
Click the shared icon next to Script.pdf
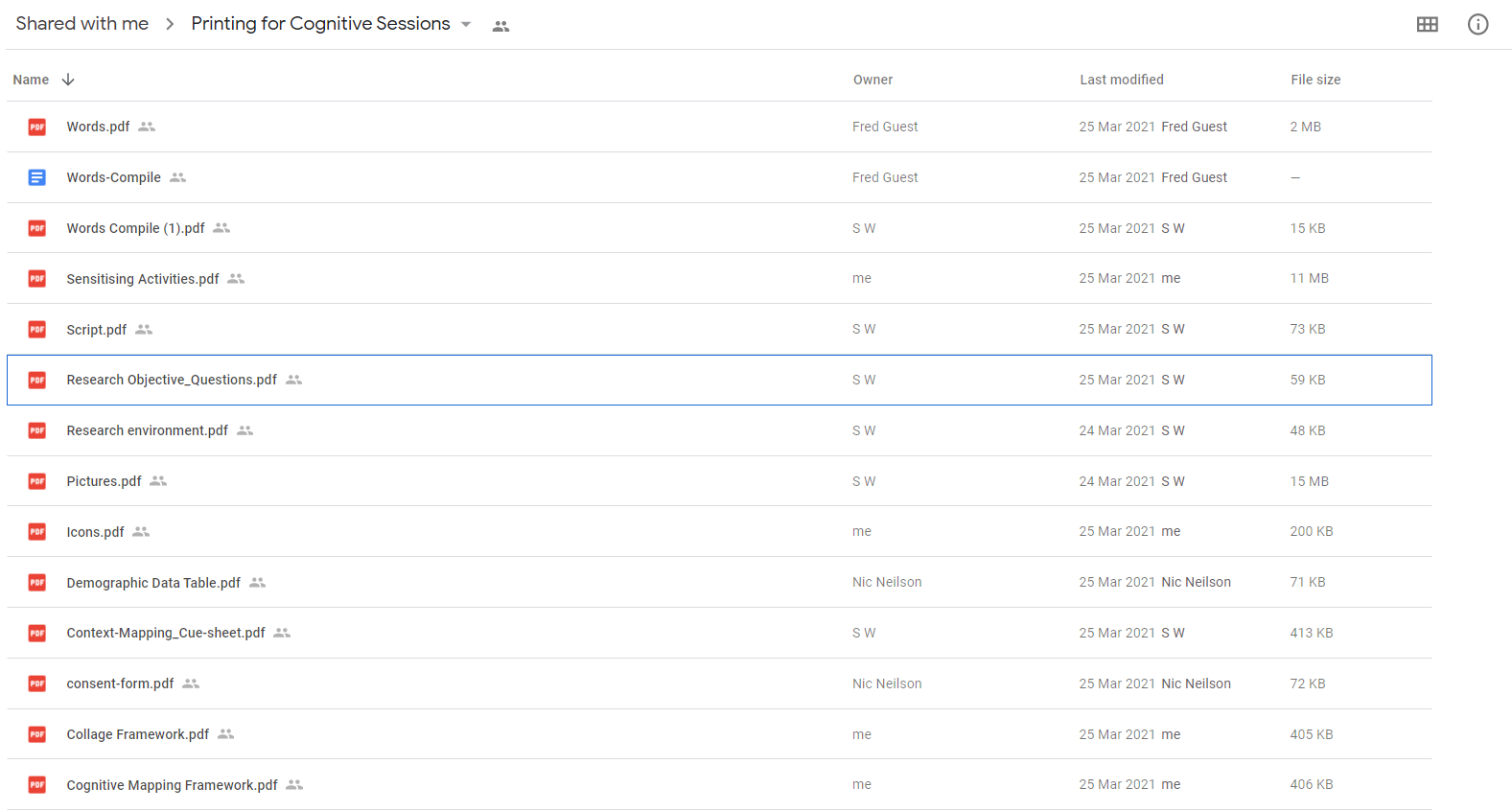click(x=144, y=330)
